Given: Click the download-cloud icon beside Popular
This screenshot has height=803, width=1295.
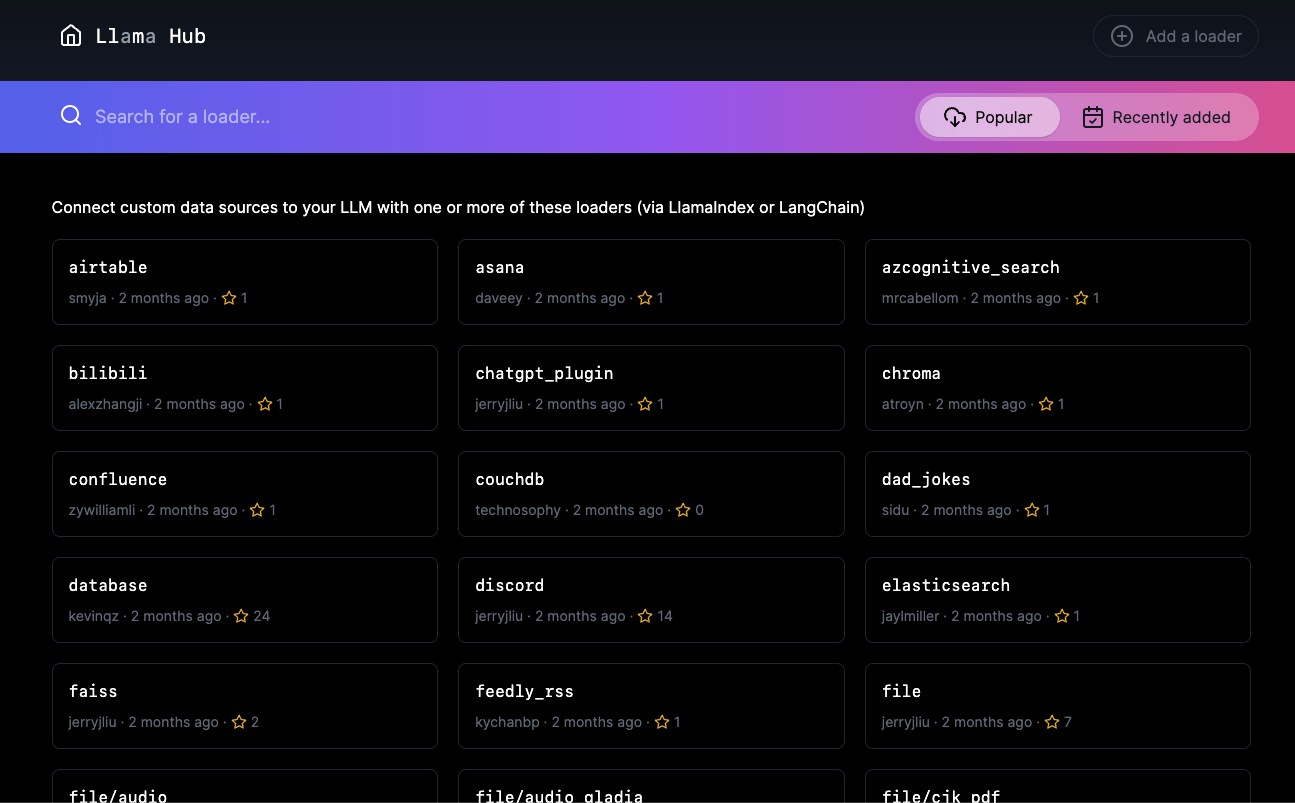Looking at the screenshot, I should tap(957, 117).
